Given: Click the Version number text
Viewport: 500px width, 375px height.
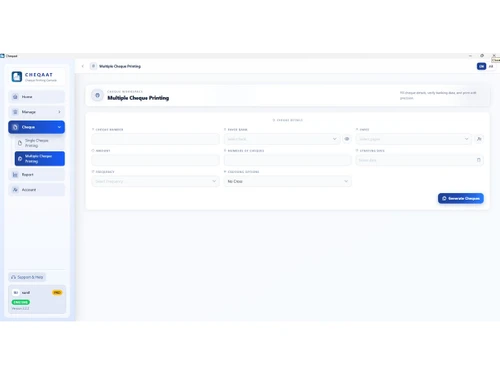Looking at the screenshot, I should coord(20,309).
